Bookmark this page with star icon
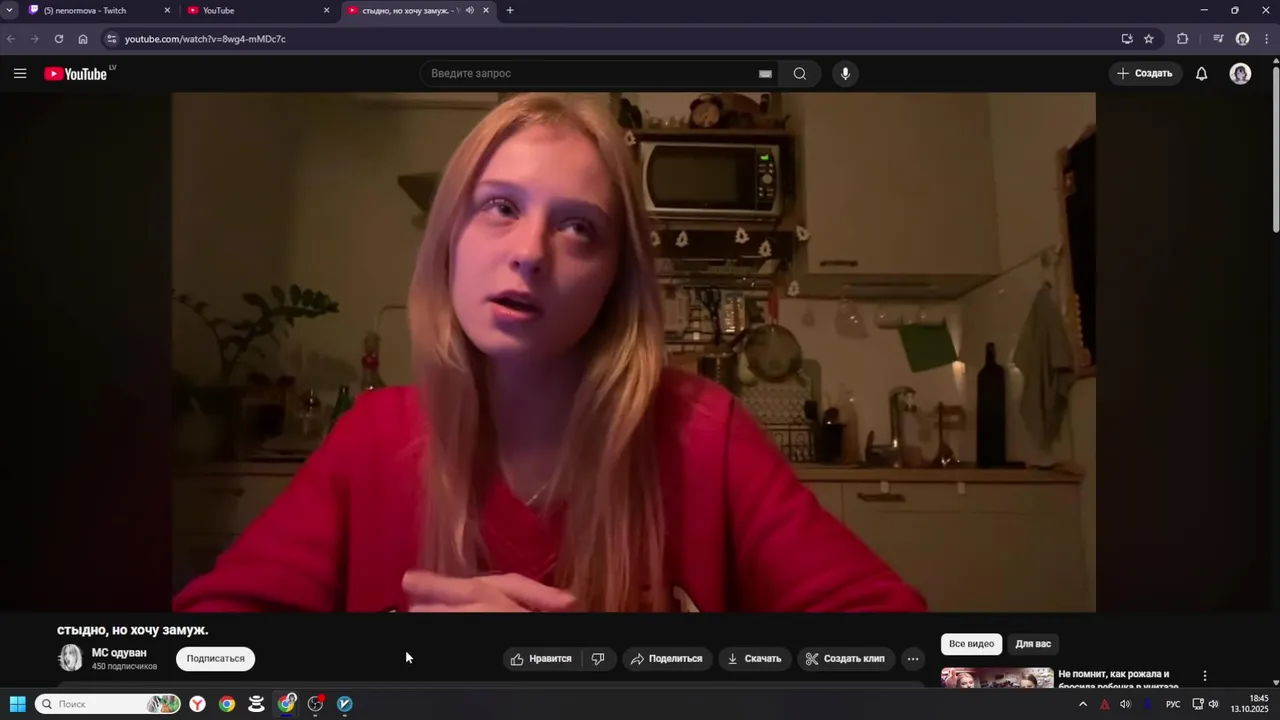 (1149, 39)
